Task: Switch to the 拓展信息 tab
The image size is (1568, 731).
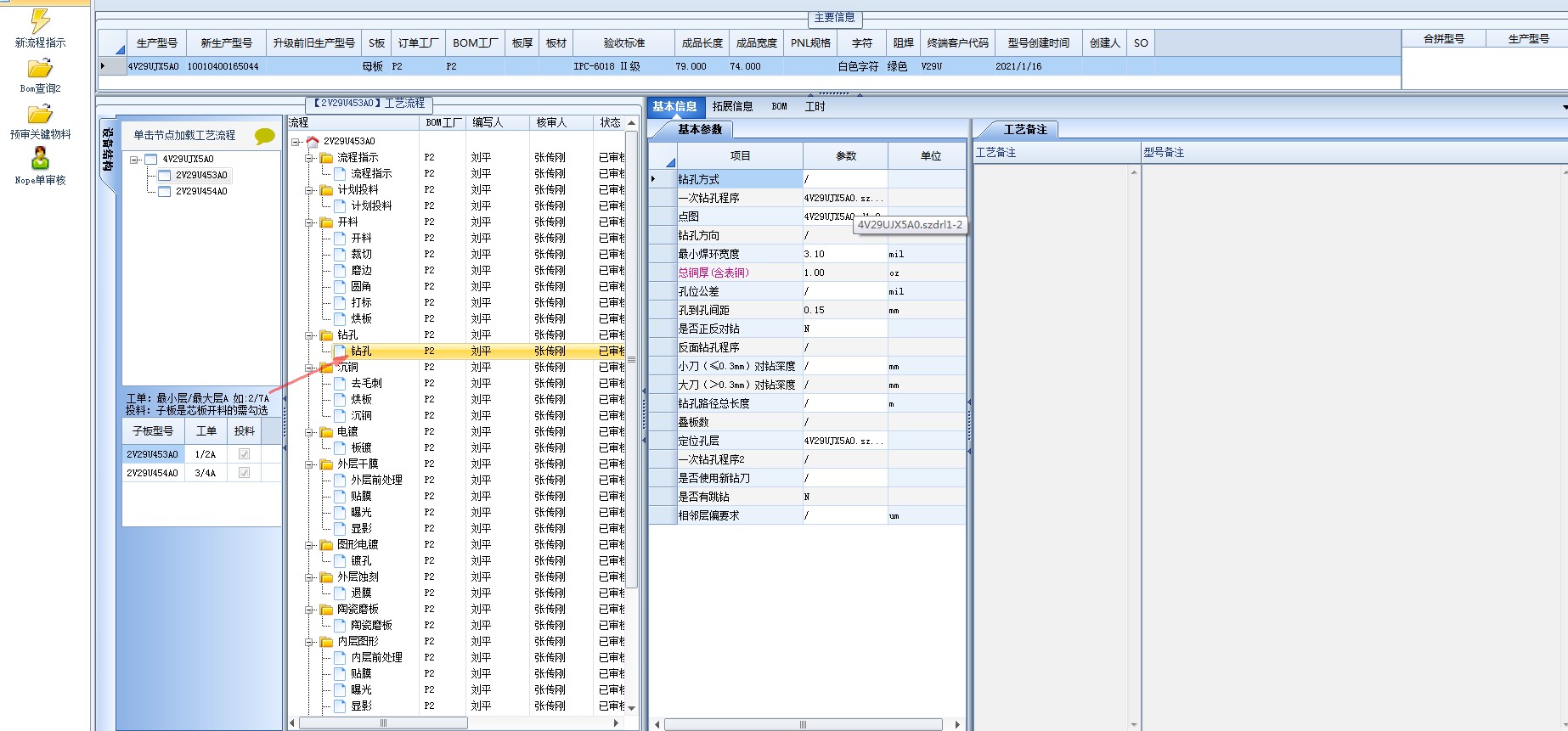Action: 732,106
